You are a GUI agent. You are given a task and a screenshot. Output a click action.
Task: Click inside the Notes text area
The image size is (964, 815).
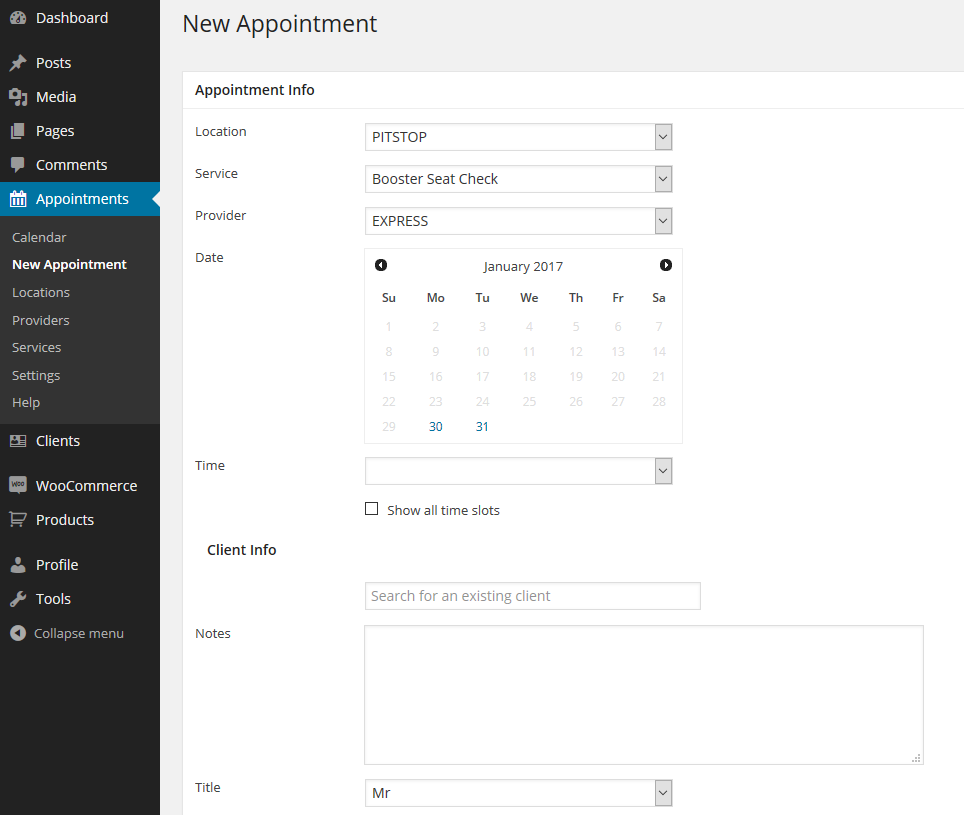click(x=643, y=695)
